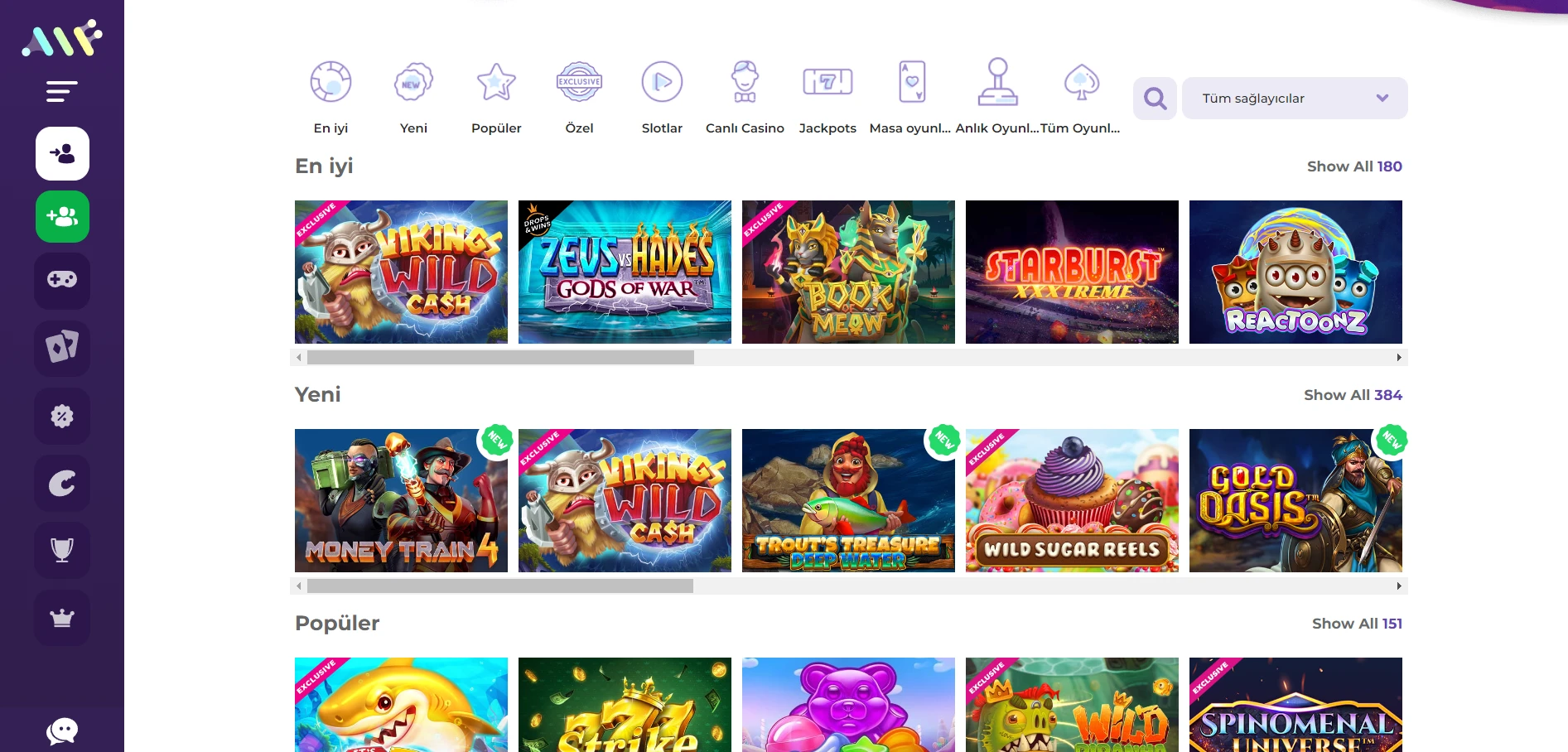Click the sidebar letter C logo icon
The width and height of the screenshot is (1568, 752).
[62, 483]
